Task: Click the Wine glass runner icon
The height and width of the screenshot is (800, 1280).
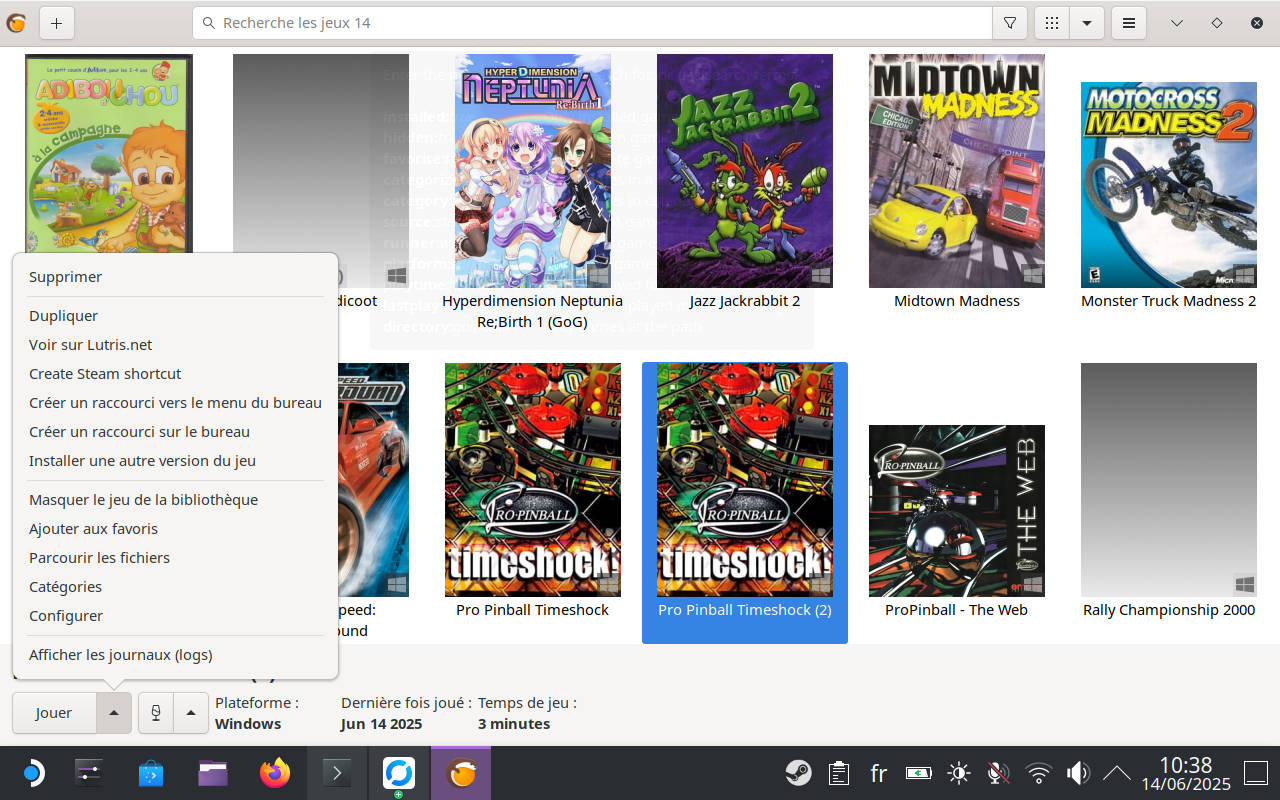Action: pyautogui.click(x=156, y=713)
